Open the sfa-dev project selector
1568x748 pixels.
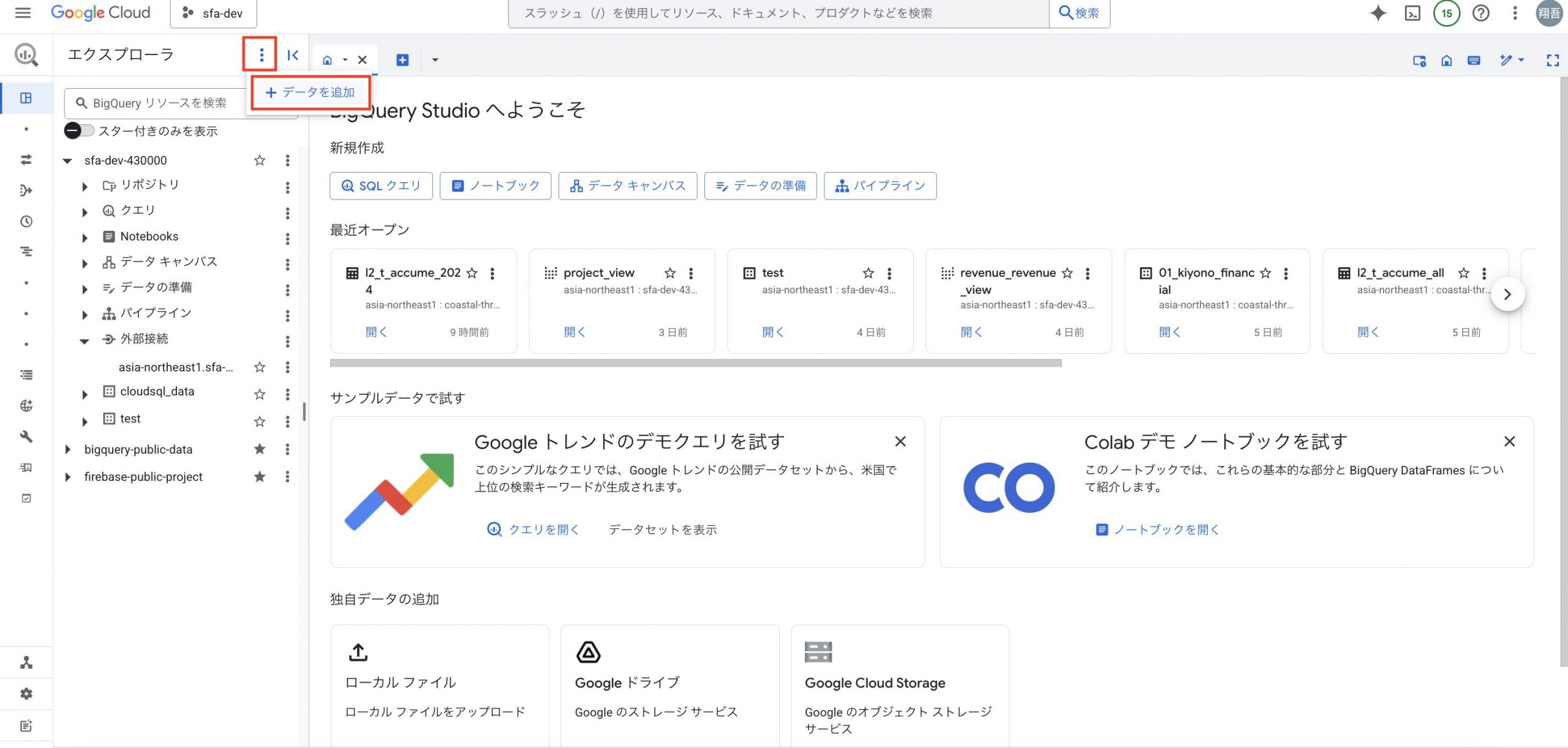tap(213, 13)
